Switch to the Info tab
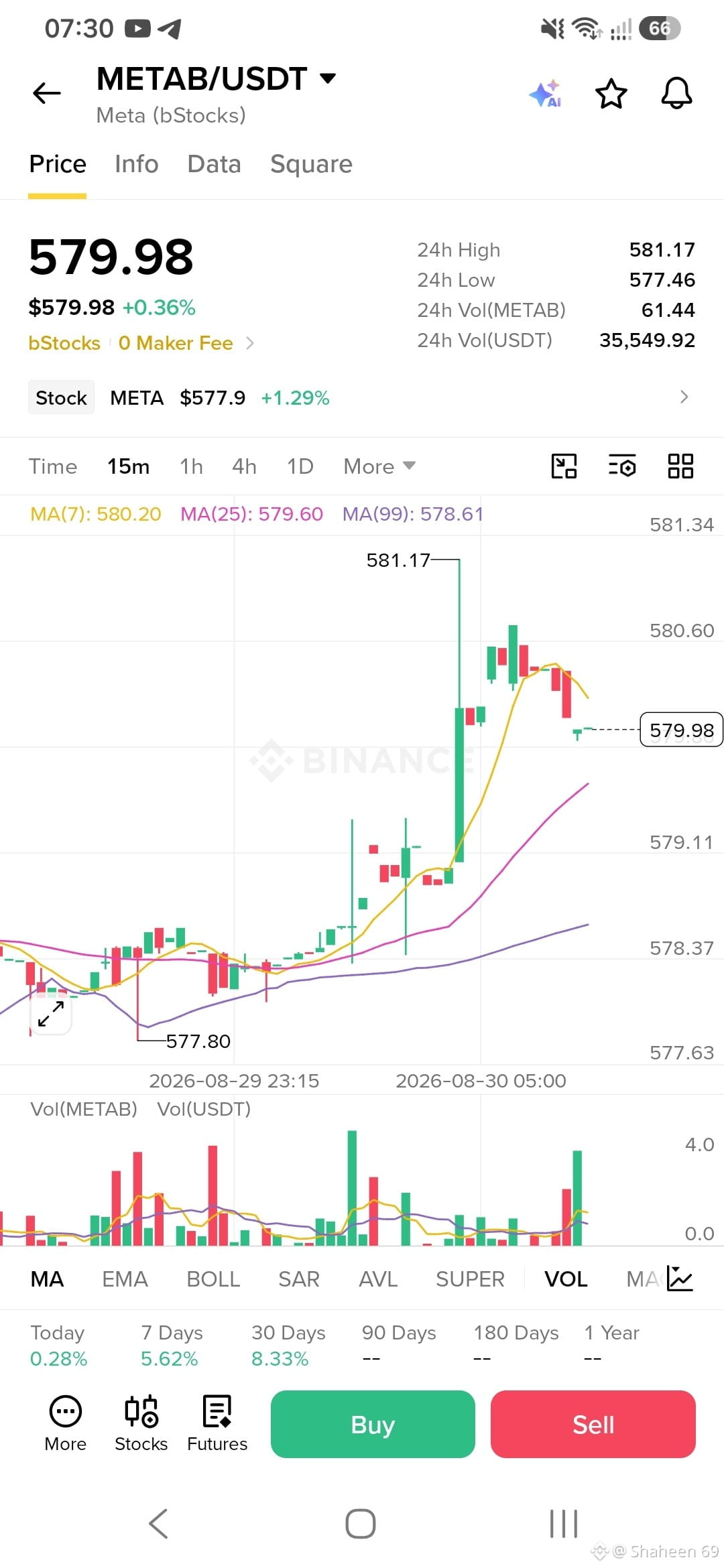Viewport: 724px width, 1568px height. tap(137, 164)
